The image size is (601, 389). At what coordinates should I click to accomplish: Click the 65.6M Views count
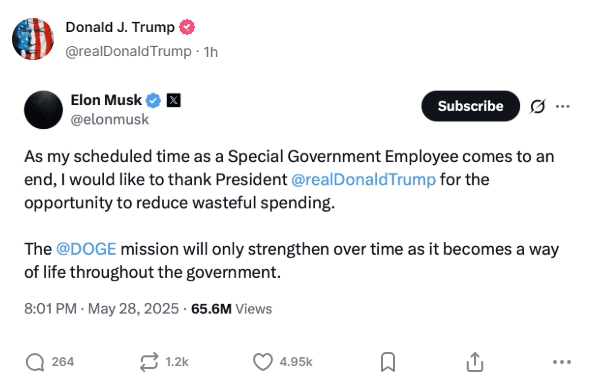[232, 309]
